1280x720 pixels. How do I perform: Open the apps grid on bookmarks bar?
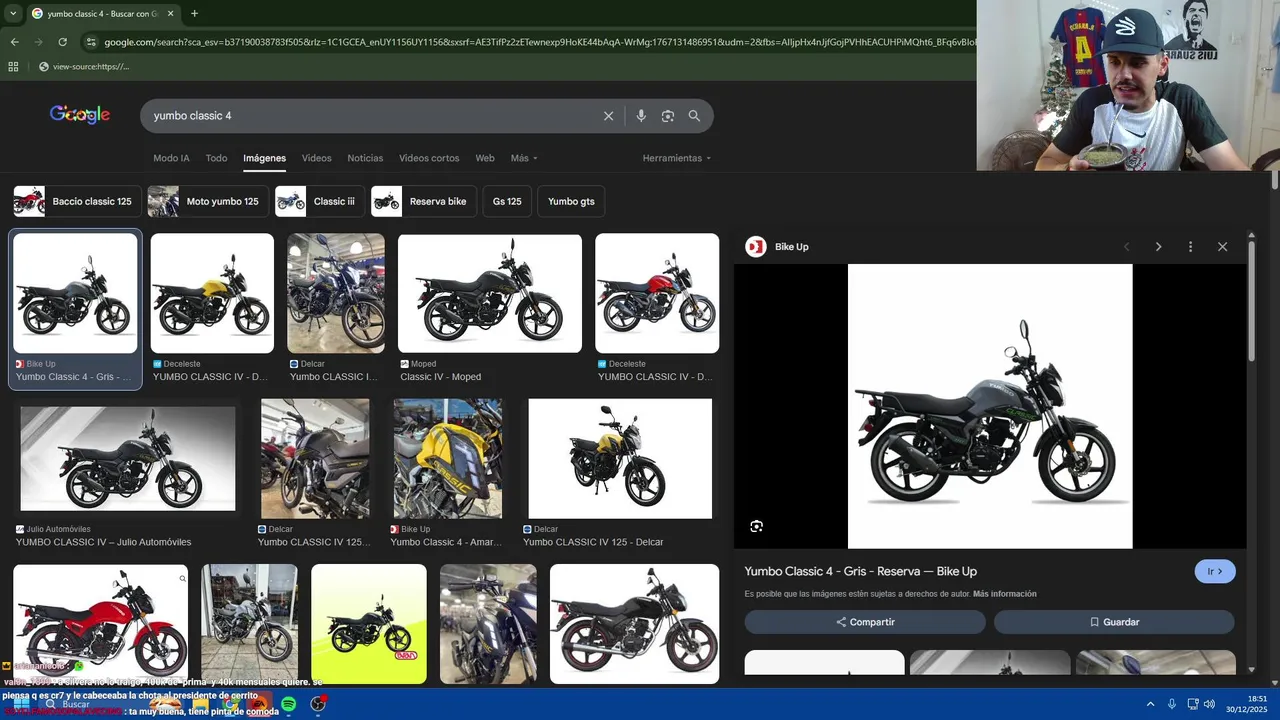pyautogui.click(x=13, y=67)
